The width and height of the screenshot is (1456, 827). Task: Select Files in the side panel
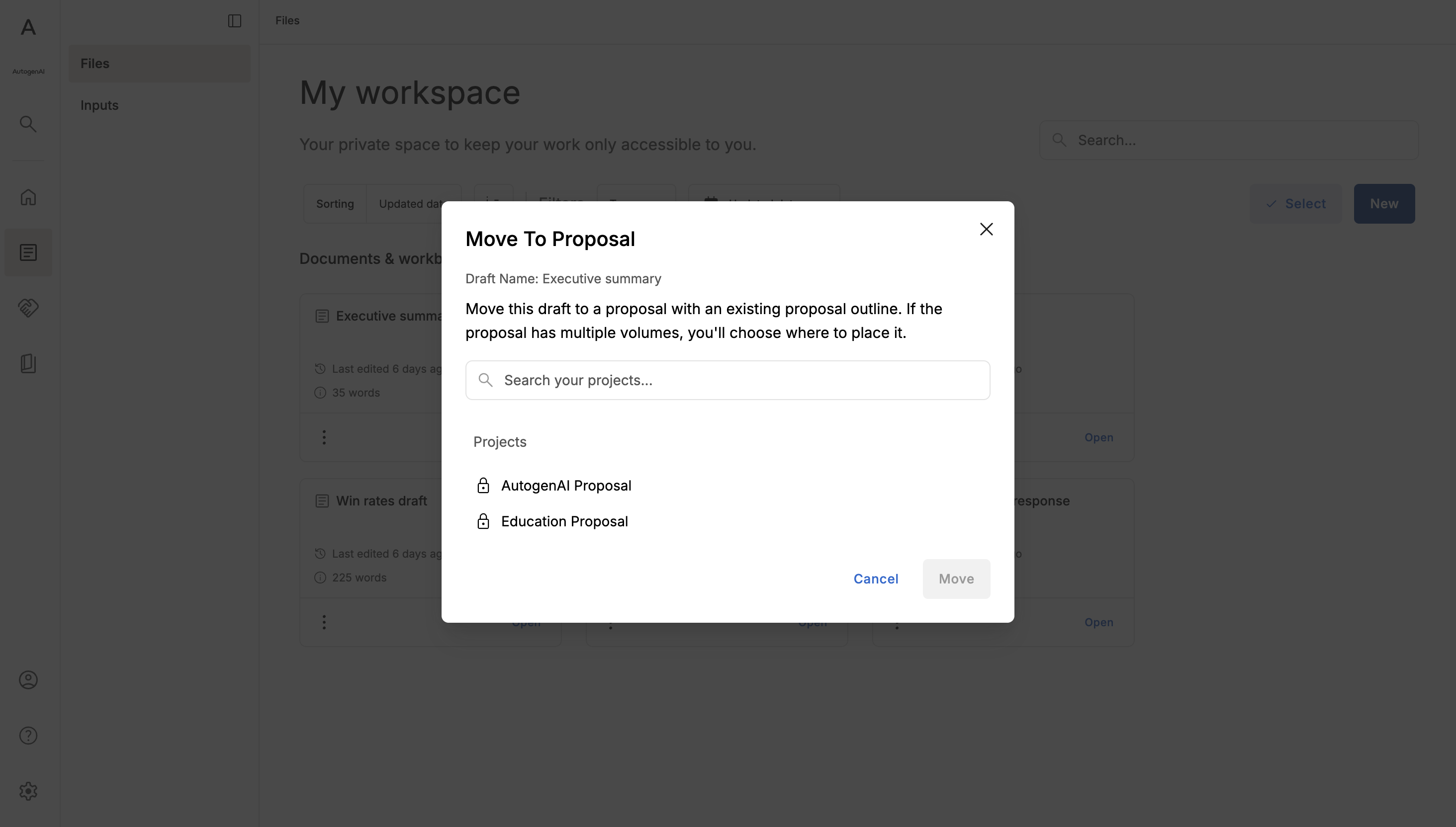coord(159,64)
